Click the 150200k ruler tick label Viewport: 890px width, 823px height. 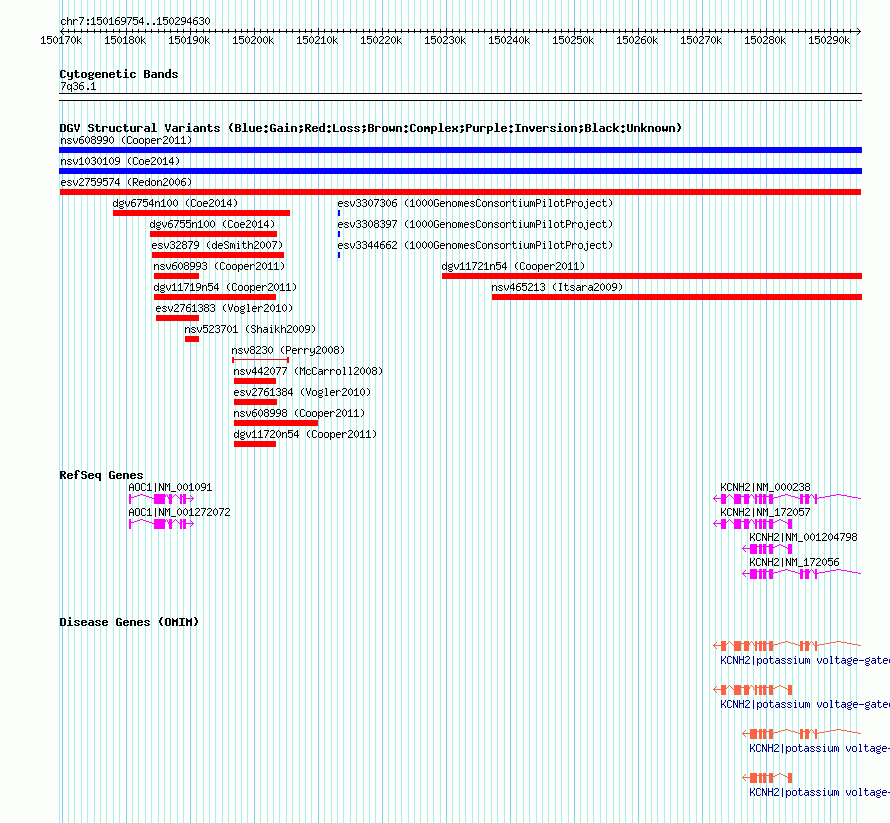point(253,40)
